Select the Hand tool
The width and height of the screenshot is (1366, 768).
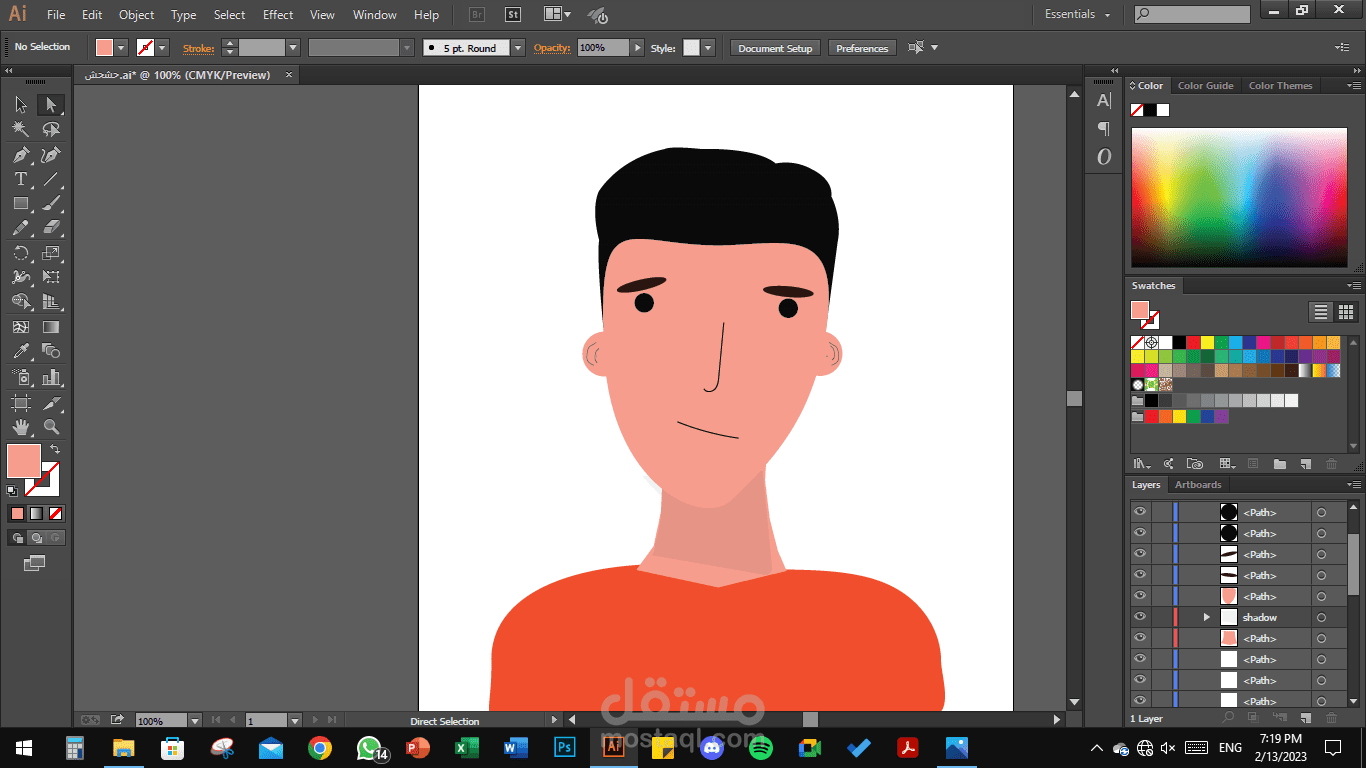tap(20, 426)
